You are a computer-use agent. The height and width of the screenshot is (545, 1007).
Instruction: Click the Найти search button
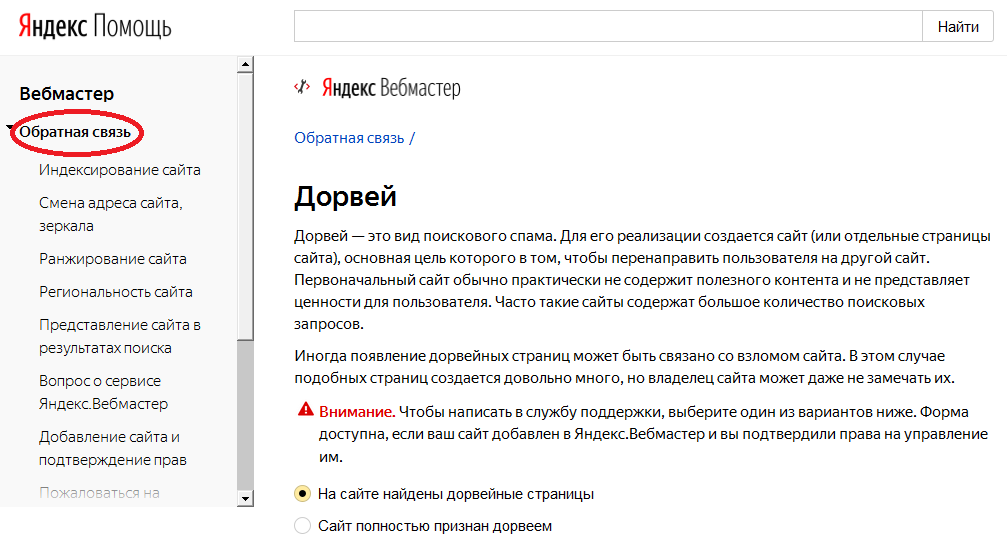tap(958, 26)
